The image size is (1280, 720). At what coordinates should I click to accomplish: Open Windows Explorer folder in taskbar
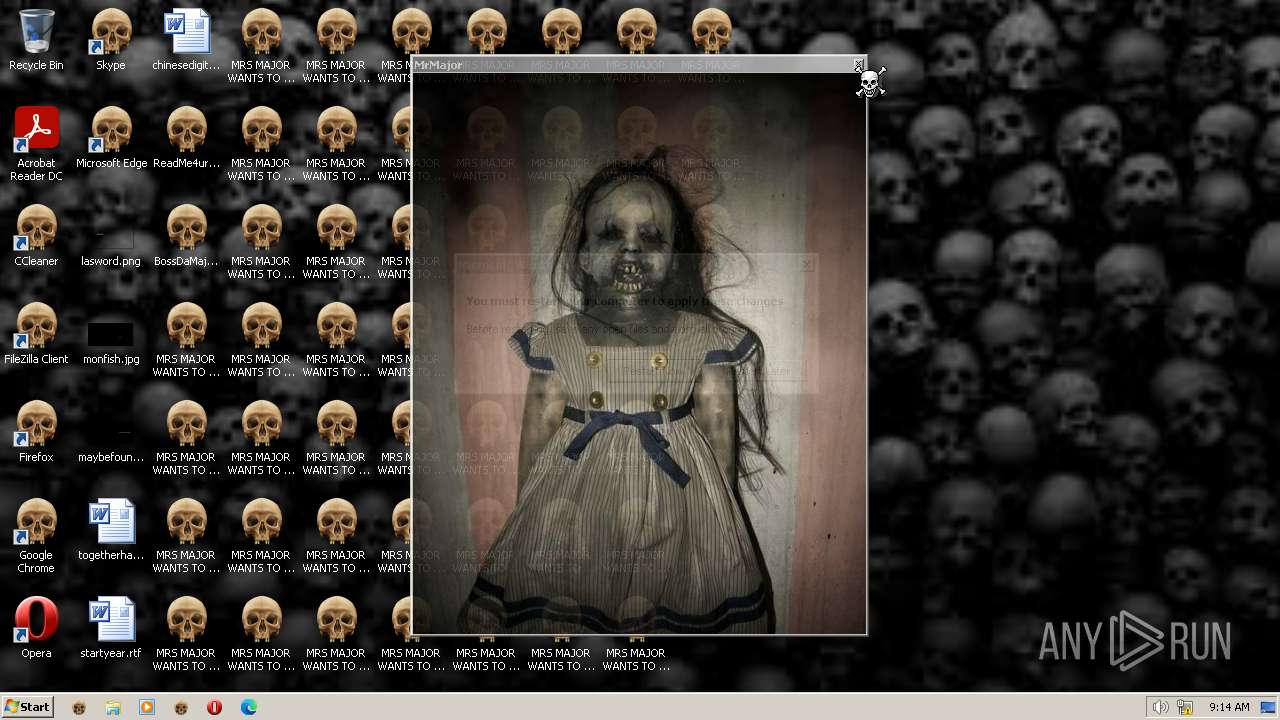click(x=113, y=707)
